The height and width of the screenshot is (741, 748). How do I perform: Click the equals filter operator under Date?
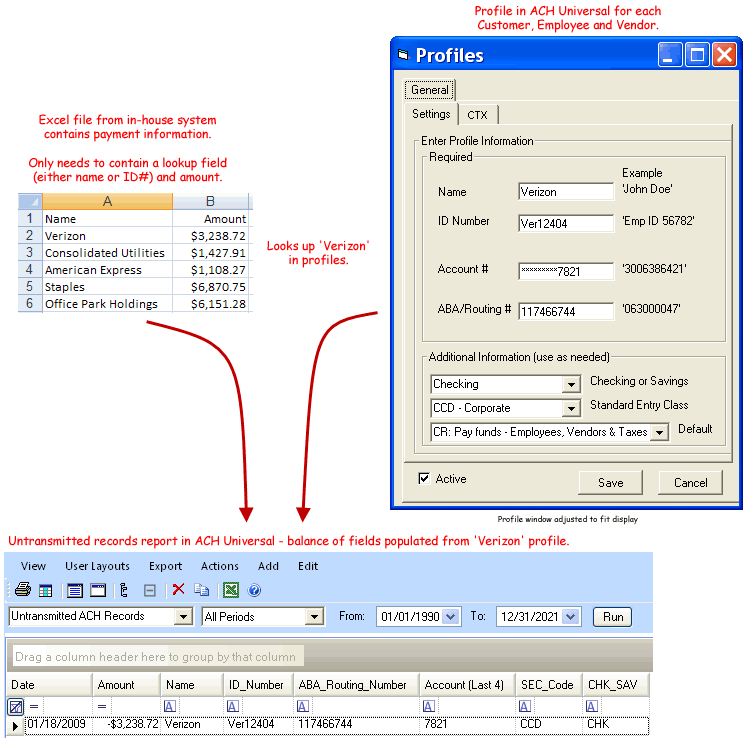coord(34,706)
